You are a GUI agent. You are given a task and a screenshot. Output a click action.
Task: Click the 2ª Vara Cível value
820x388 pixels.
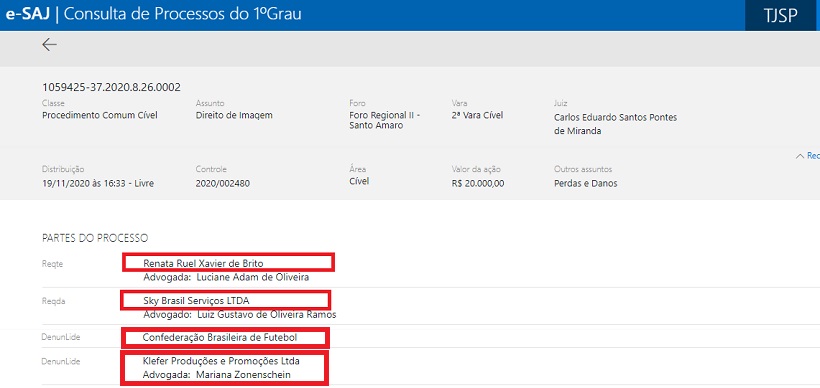tap(477, 115)
